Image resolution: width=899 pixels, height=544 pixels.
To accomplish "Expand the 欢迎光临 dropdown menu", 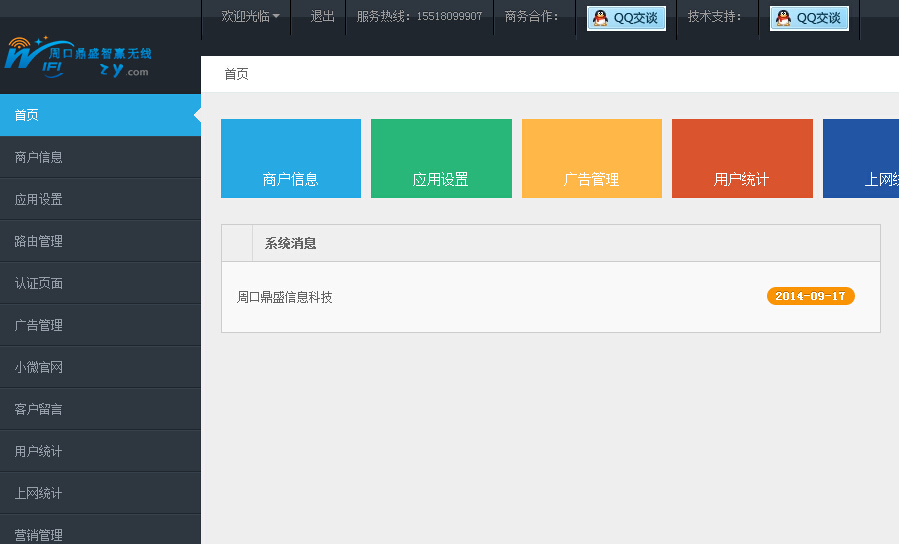I will [x=251, y=17].
